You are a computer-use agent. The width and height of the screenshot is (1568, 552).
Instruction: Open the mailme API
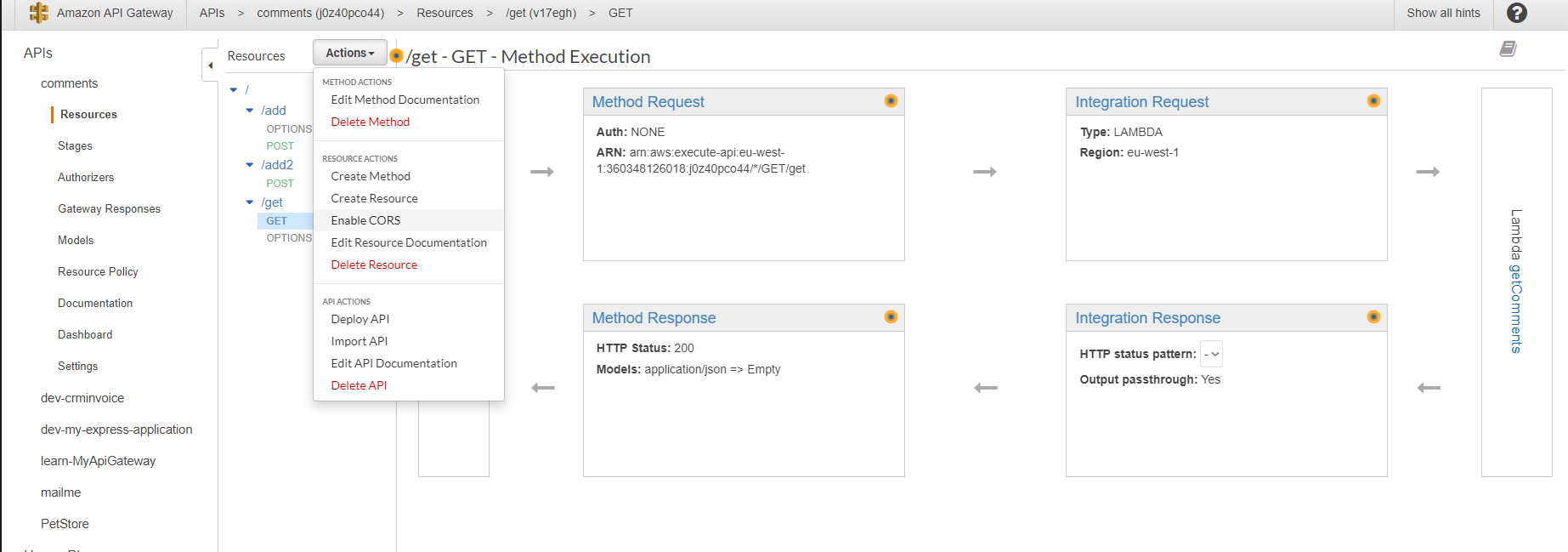(x=60, y=492)
